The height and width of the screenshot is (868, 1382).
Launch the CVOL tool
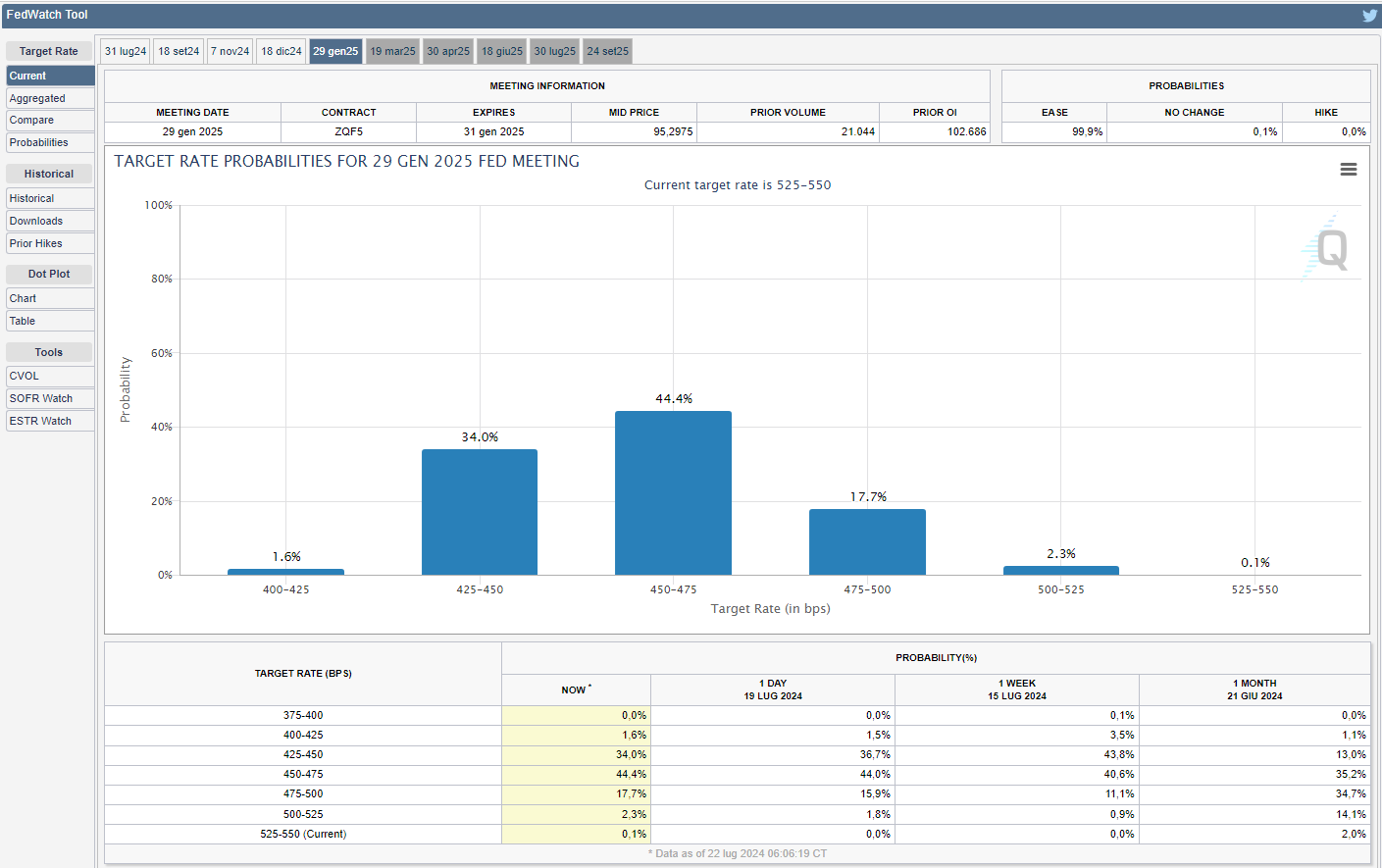(x=50, y=376)
